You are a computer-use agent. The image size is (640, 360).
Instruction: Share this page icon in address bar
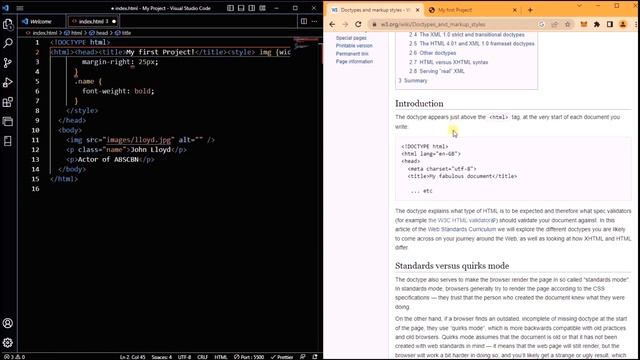[554, 24]
